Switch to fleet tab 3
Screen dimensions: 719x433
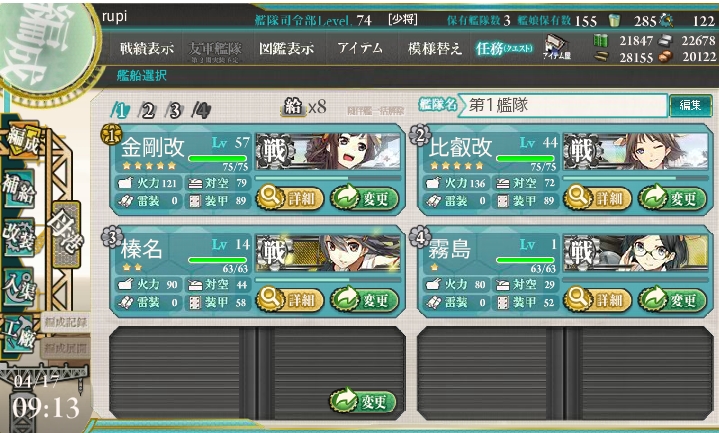(x=174, y=111)
